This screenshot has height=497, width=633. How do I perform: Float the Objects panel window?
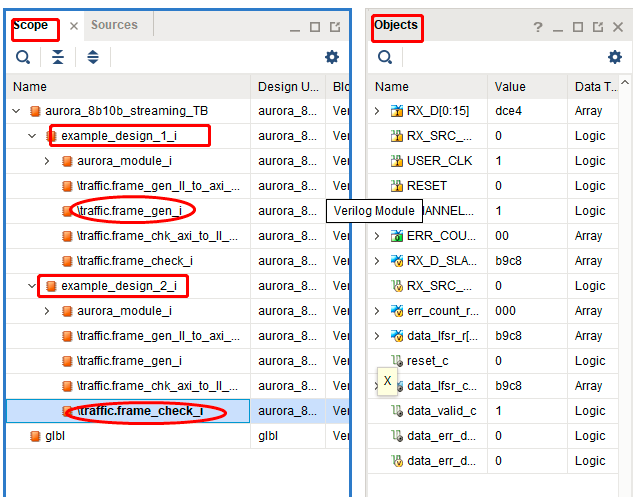598,27
